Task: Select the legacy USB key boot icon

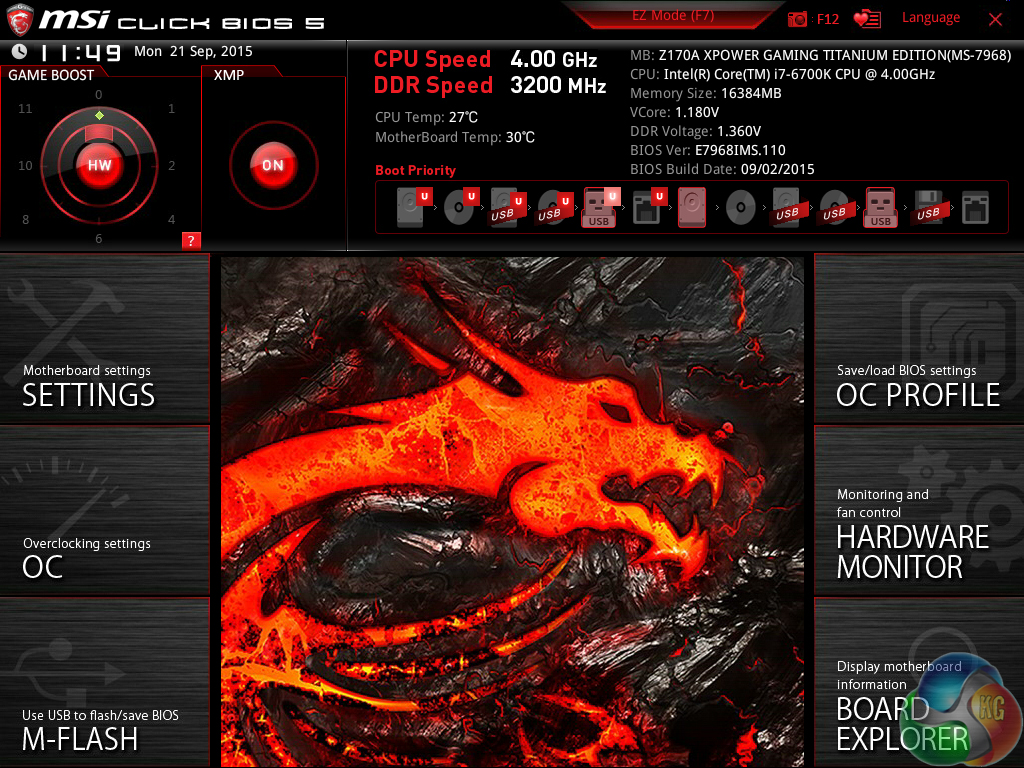Action: coord(880,208)
